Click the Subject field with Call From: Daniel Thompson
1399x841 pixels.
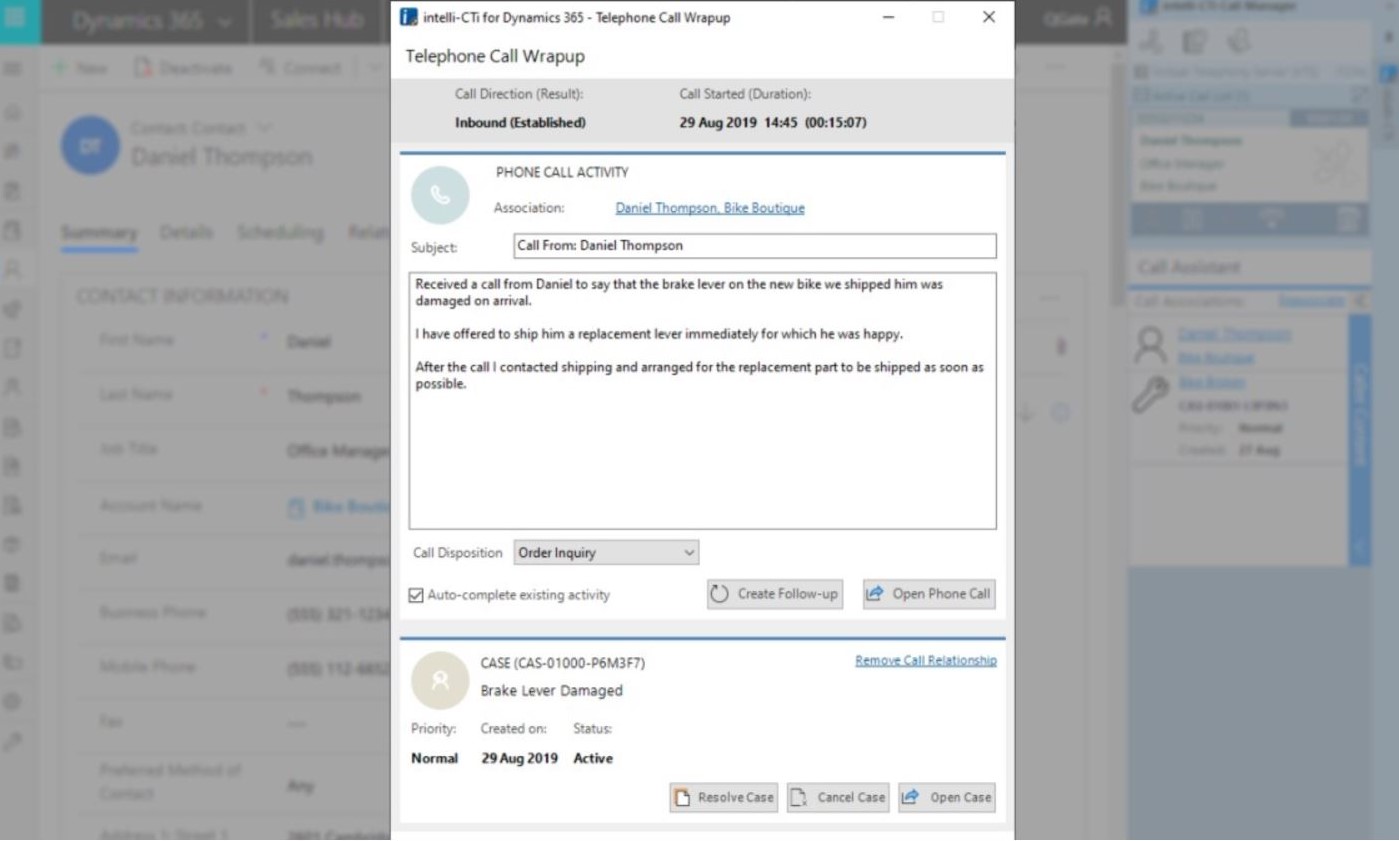pyautogui.click(x=755, y=246)
